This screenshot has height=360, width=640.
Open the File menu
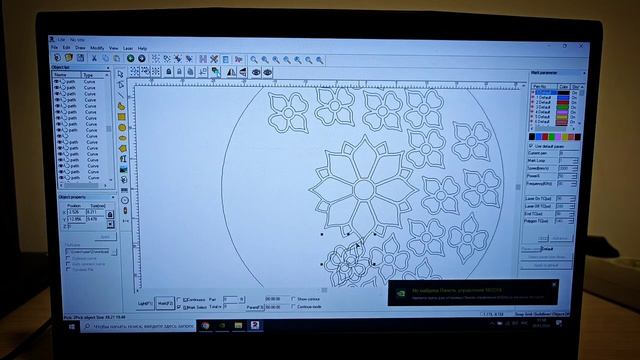tap(54, 47)
